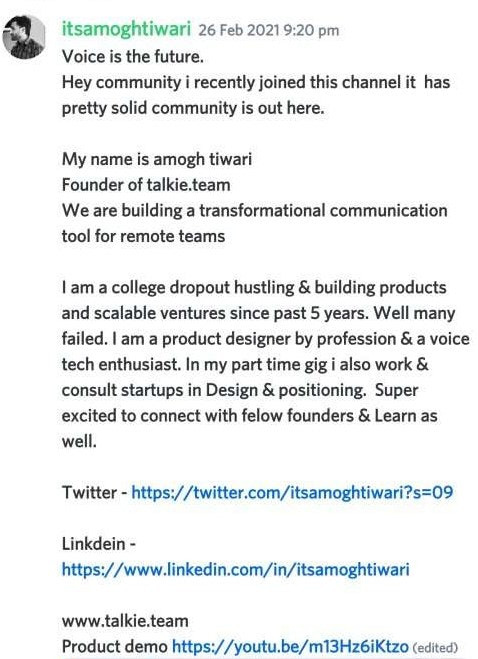Viewport: 478px width, 659px height.
Task: Click the 'Product demo' label
Action: coord(114,646)
